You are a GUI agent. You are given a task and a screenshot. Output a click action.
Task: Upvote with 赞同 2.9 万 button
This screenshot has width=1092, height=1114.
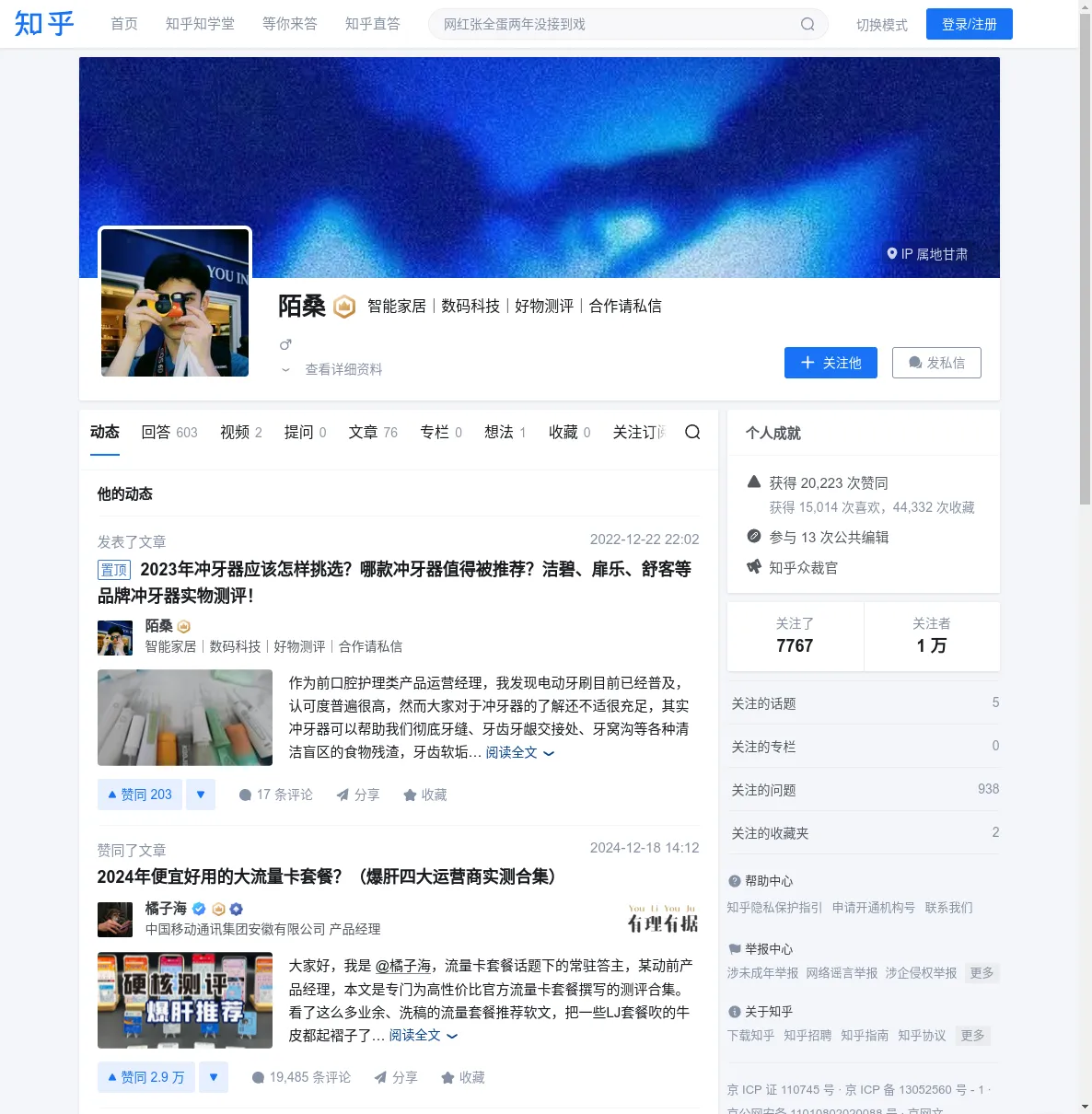pyautogui.click(x=145, y=1077)
